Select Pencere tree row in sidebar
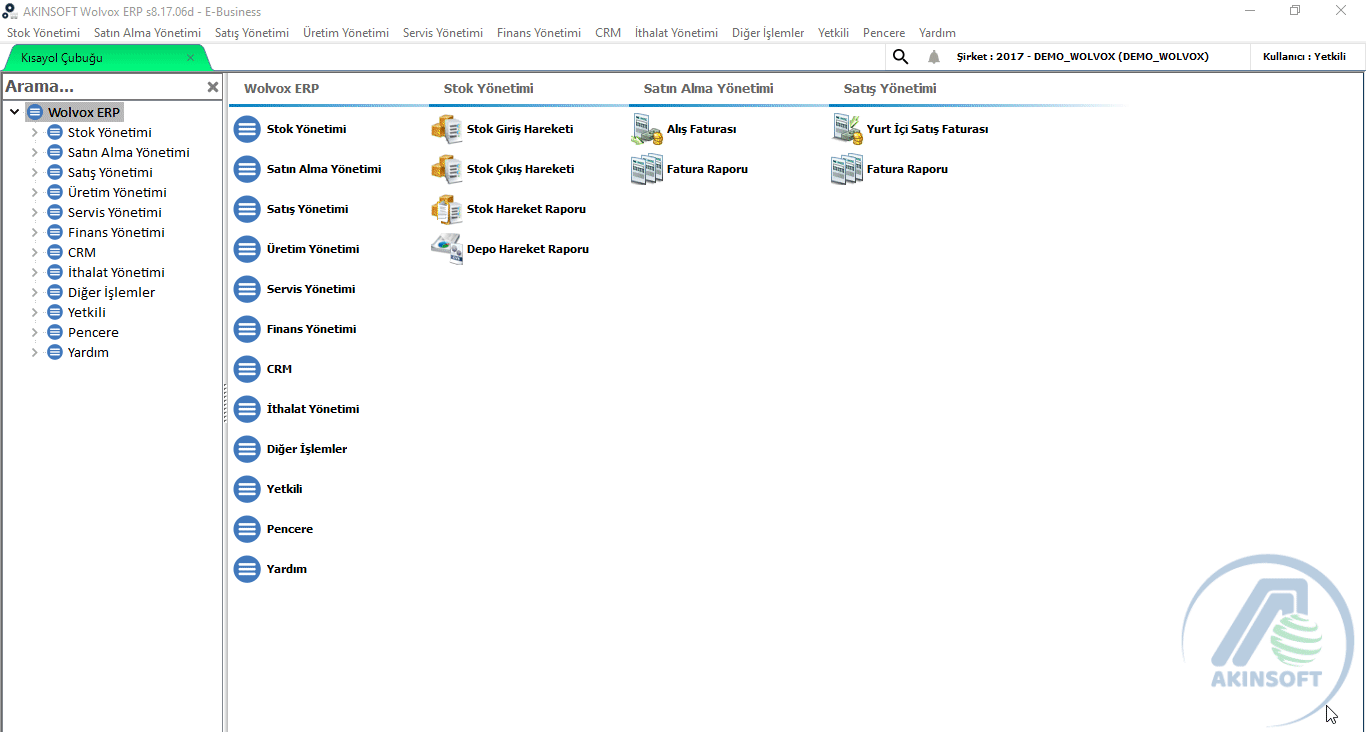1366x732 pixels. [93, 332]
